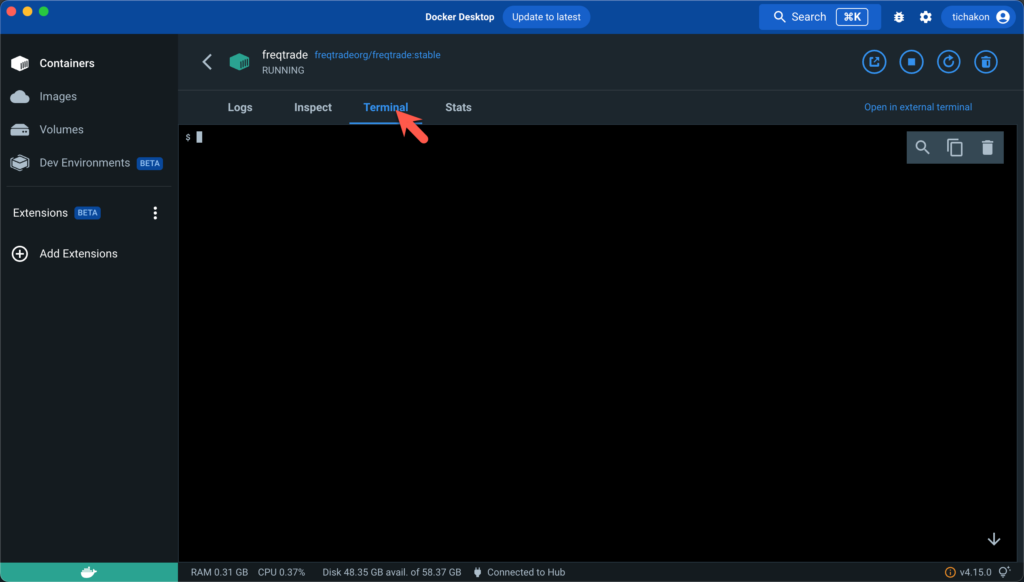Click the version warning icon beside v4.15.0
Viewport: 1024px width, 582px height.
pyautogui.click(x=950, y=572)
